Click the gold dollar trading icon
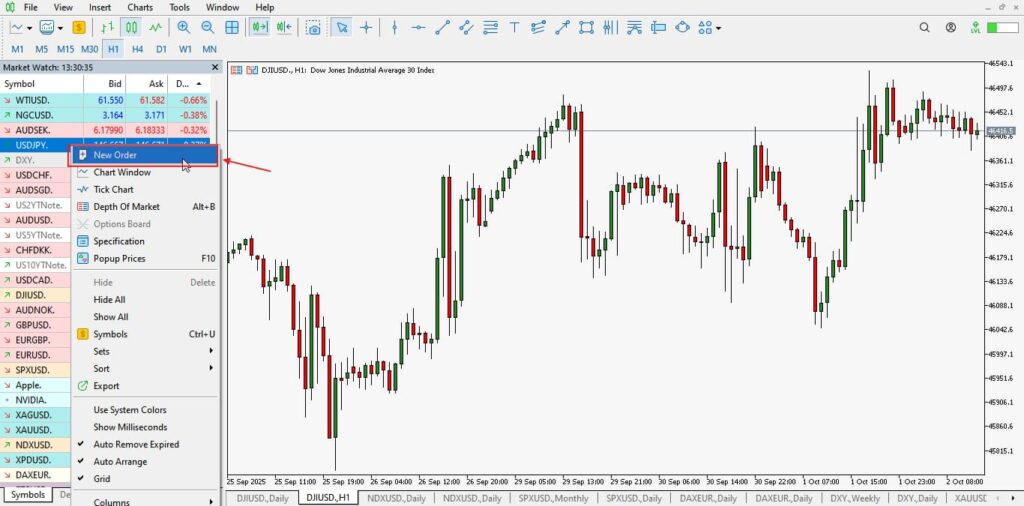The height and width of the screenshot is (506, 1024). 78,28
